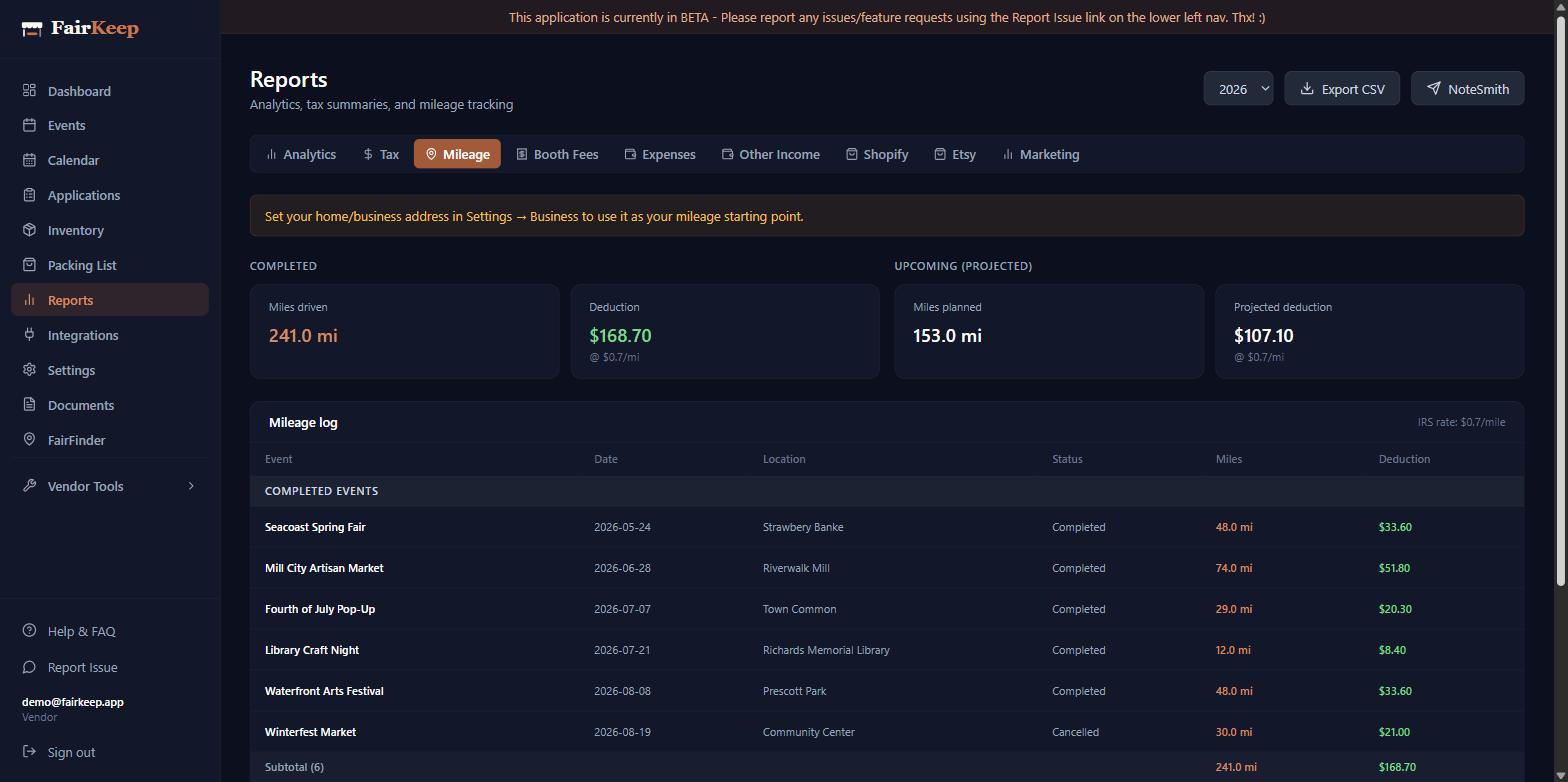Open the 2026 year dropdown
The height and width of the screenshot is (782, 1568).
click(x=1238, y=88)
